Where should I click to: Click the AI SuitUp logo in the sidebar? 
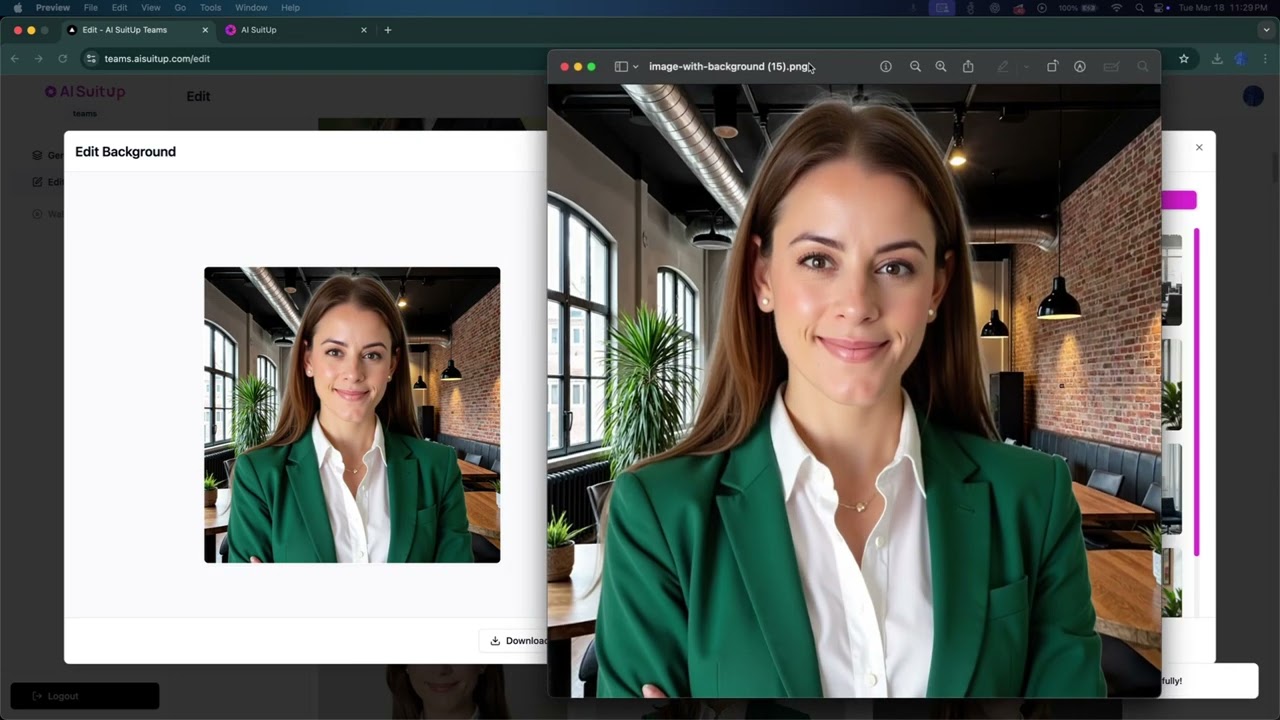point(84,91)
